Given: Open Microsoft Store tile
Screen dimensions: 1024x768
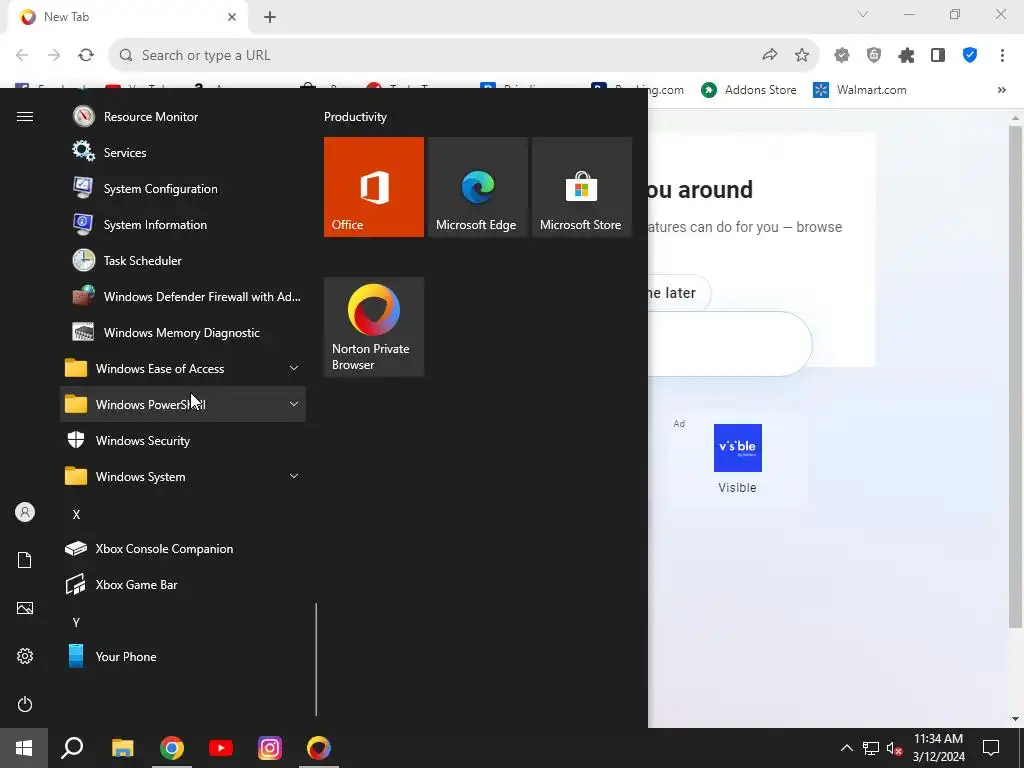Looking at the screenshot, I should tap(582, 187).
